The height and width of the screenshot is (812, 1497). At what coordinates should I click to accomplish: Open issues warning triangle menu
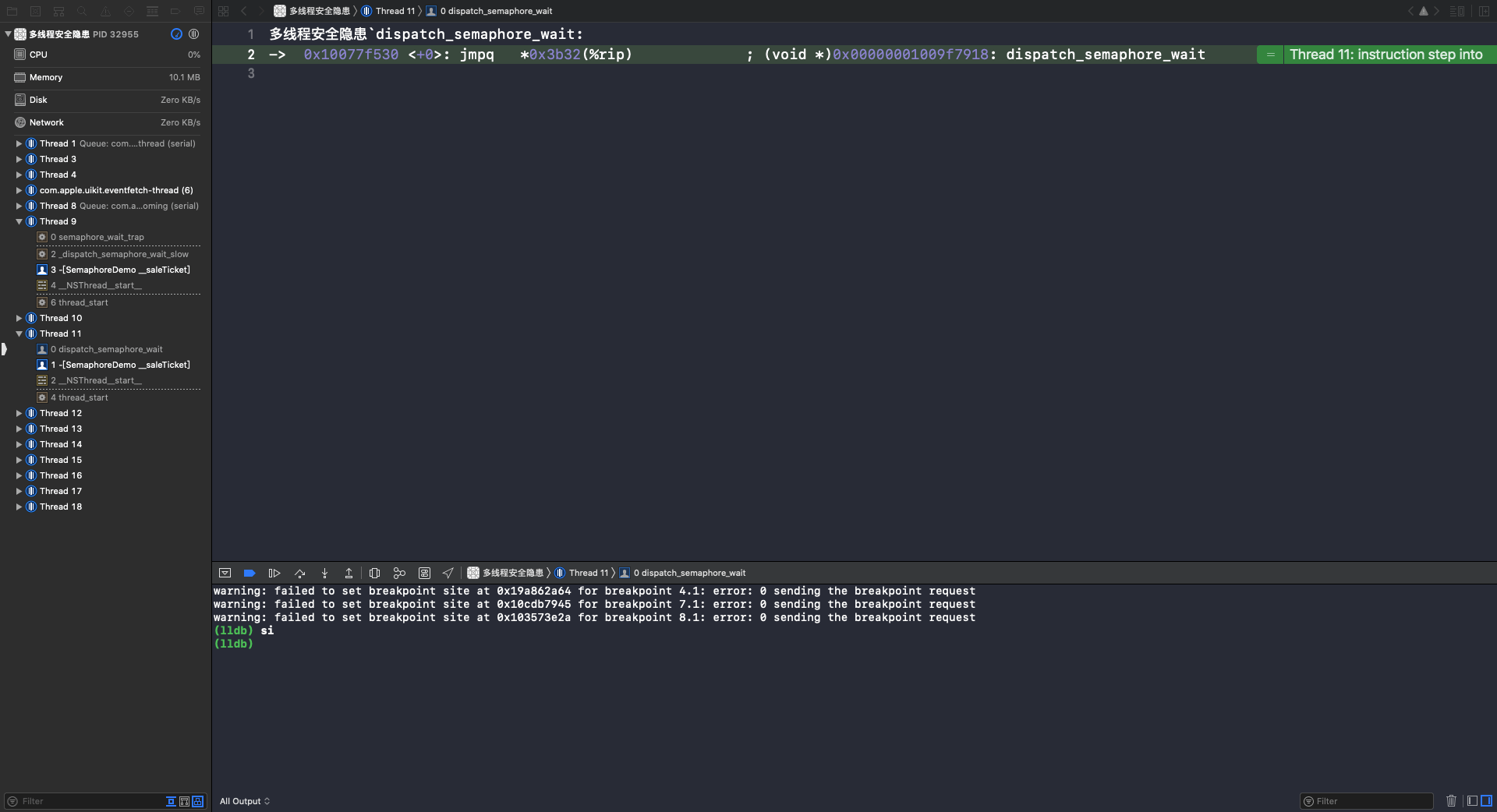tap(1424, 11)
